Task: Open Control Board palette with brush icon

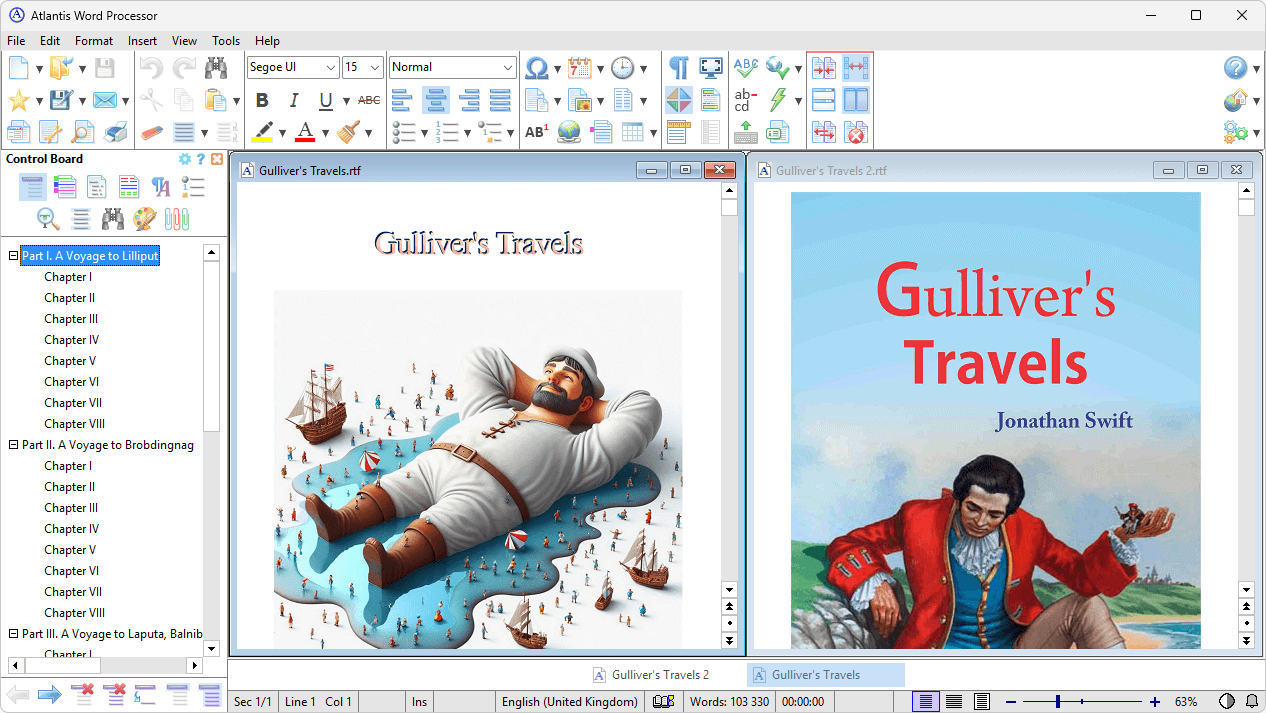Action: tap(144, 219)
